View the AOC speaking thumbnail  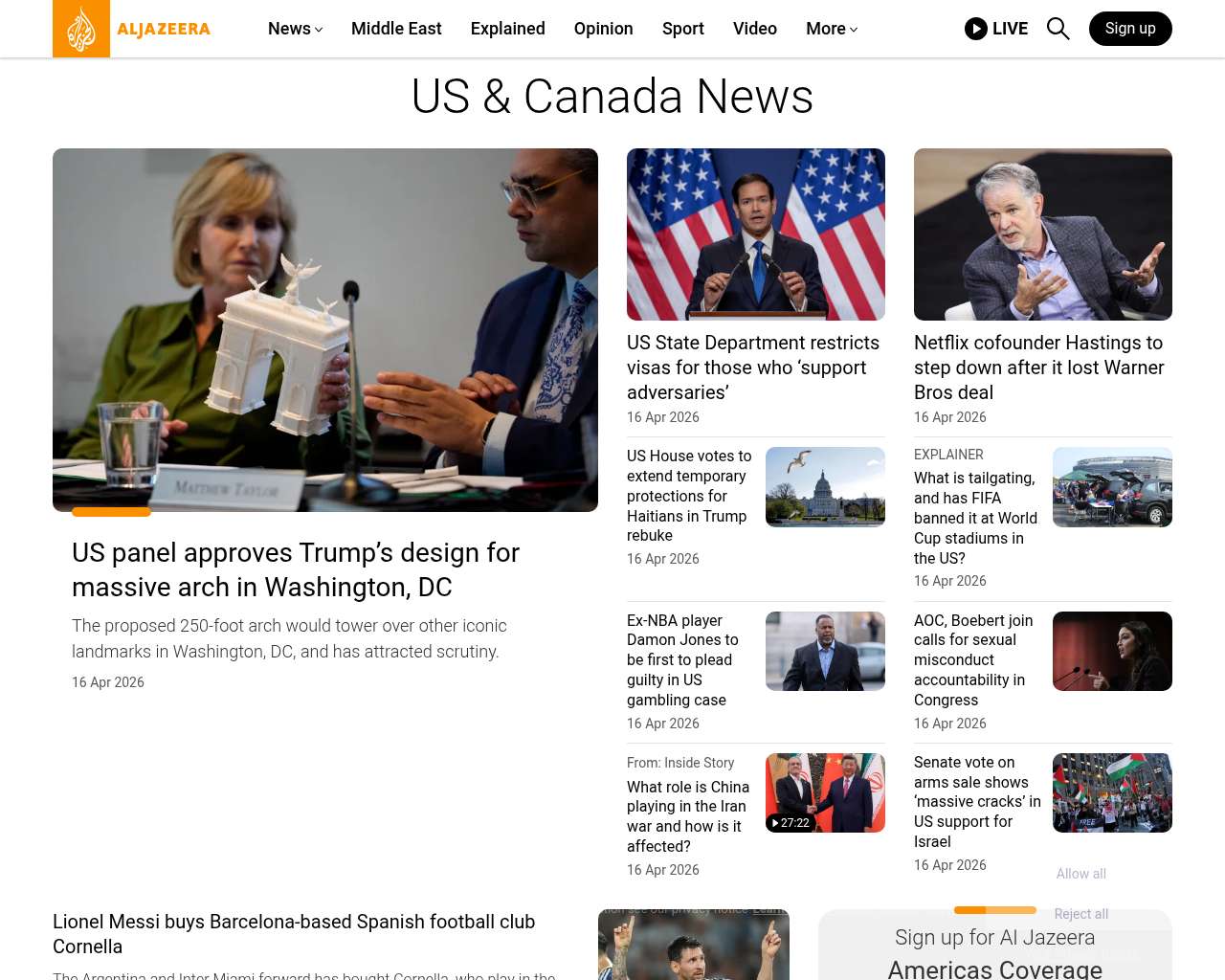click(x=1112, y=652)
